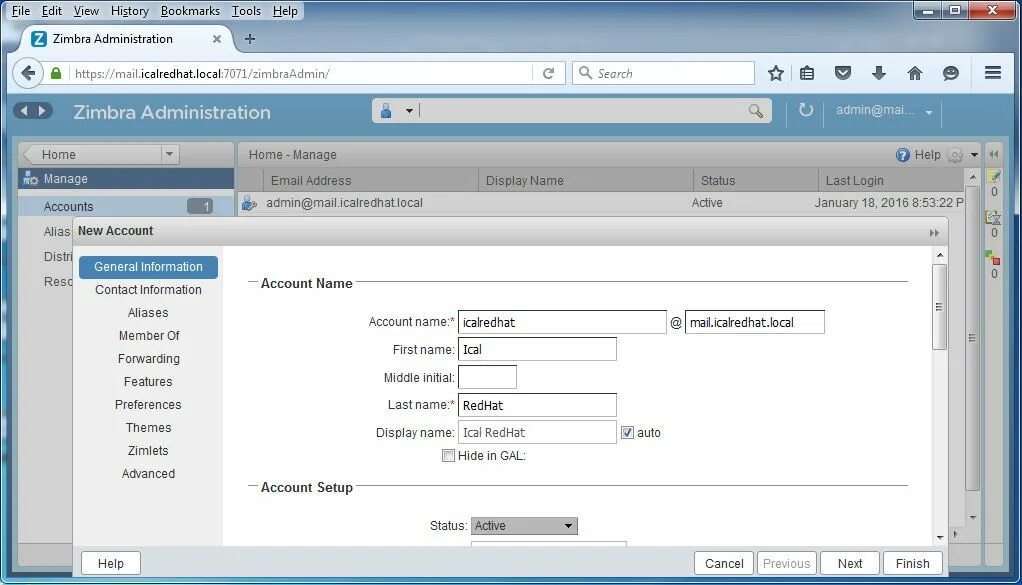
Task: Click the Firefox back arrow button
Action: click(x=28, y=73)
